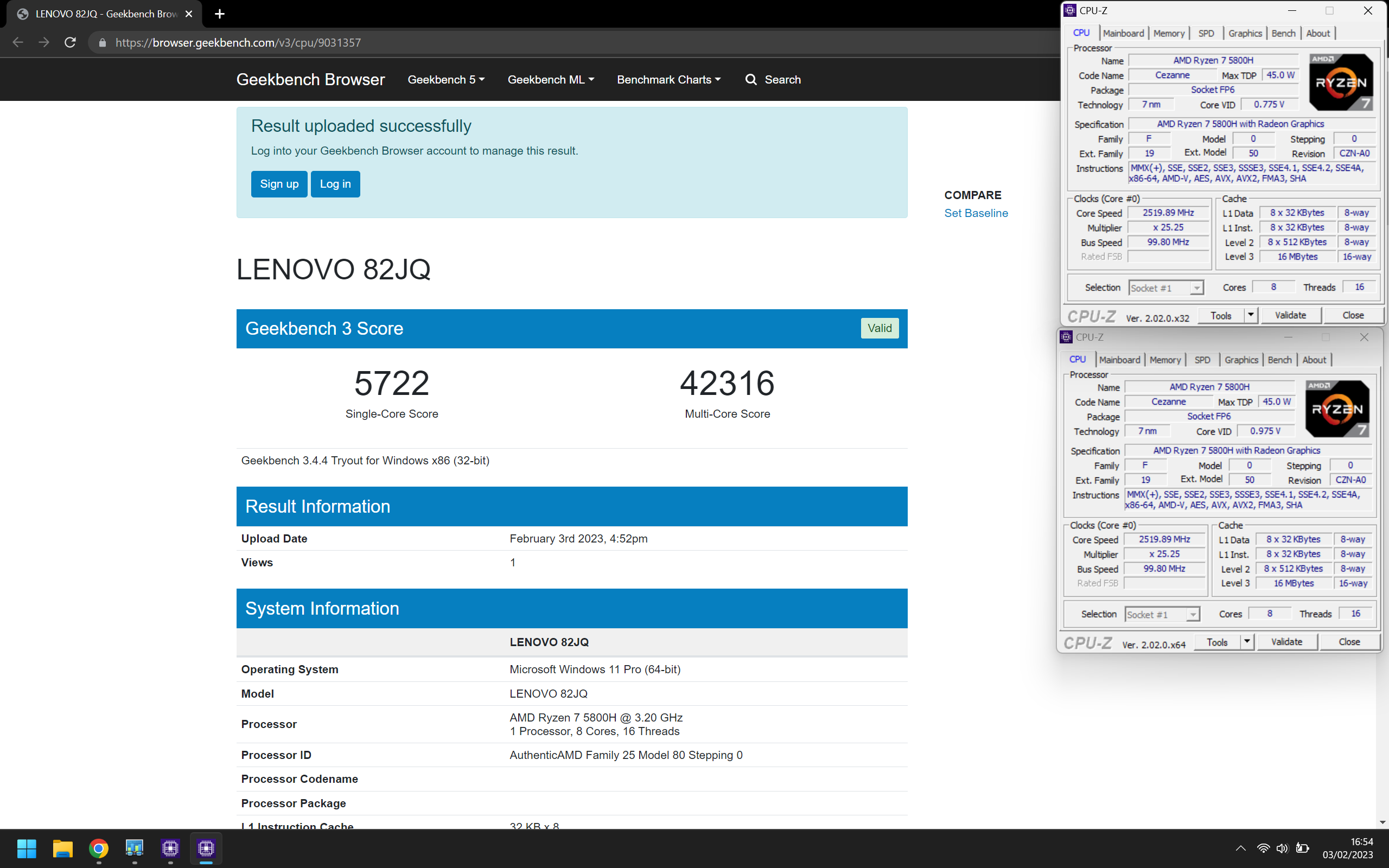
Task: Open Tools dropdown arrow in top CPU-Z
Action: coord(1251,315)
